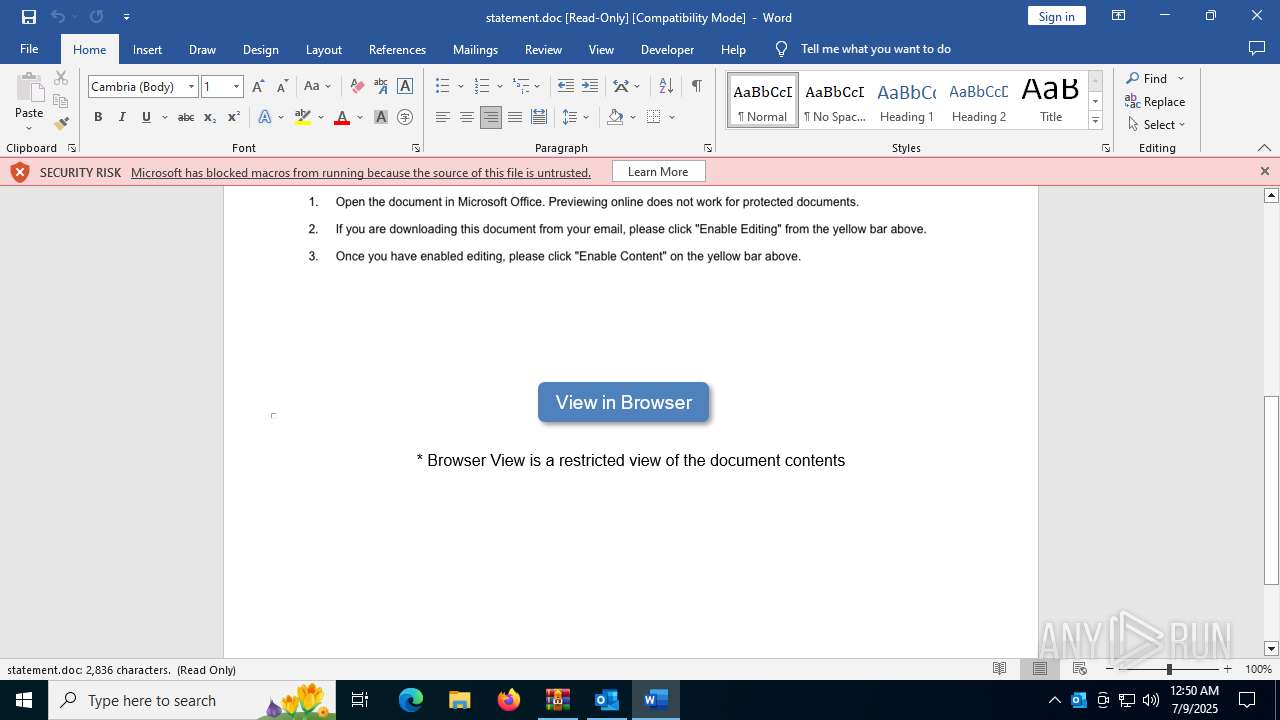Click the Ribbon Display Options icon
Viewport: 1280px width, 720px height.
tap(1119, 16)
